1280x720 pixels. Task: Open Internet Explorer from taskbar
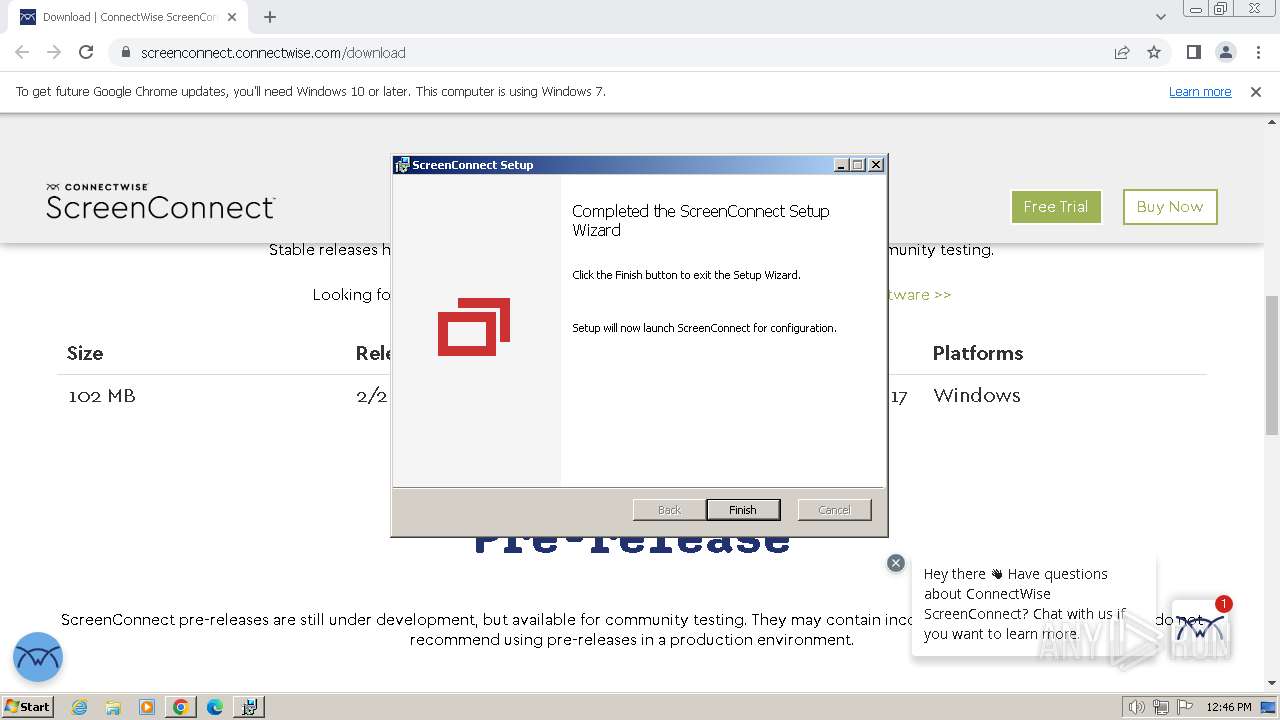[80, 707]
